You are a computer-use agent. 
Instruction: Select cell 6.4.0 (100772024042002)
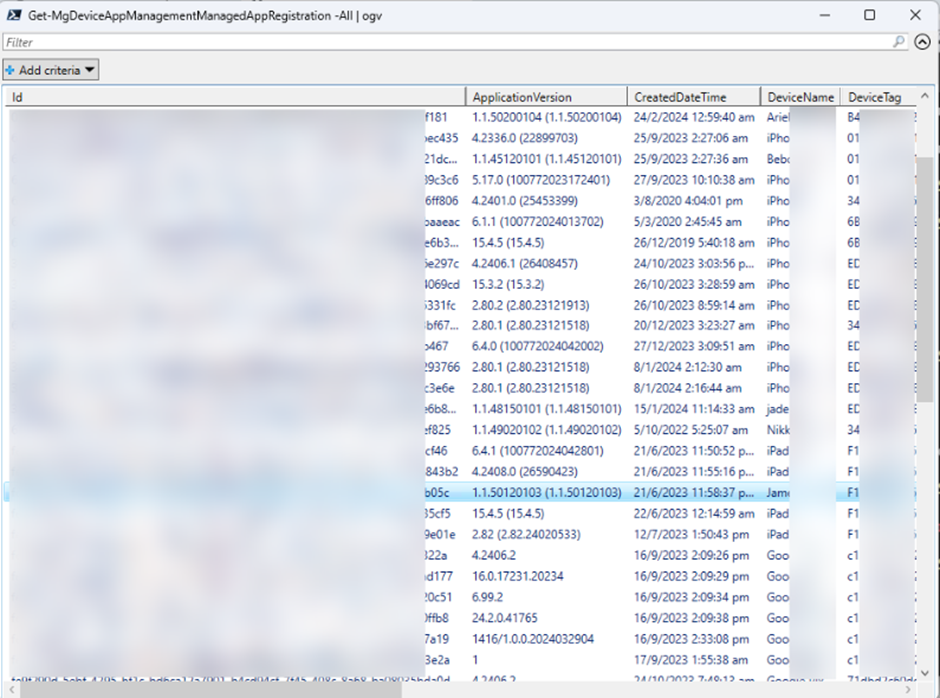pyautogui.click(x=537, y=346)
